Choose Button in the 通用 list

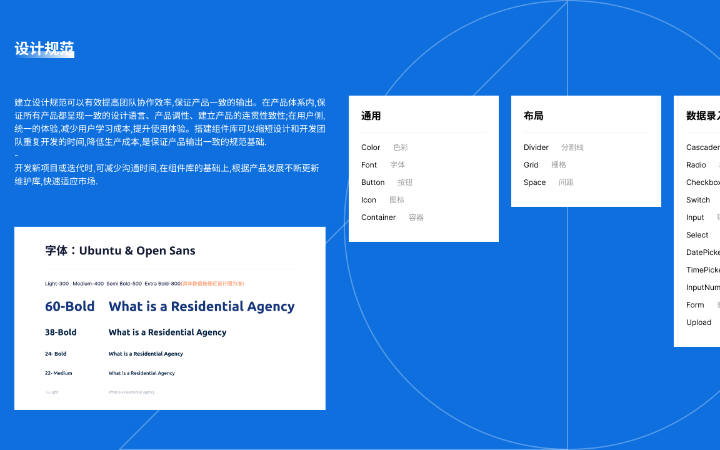coord(373,183)
